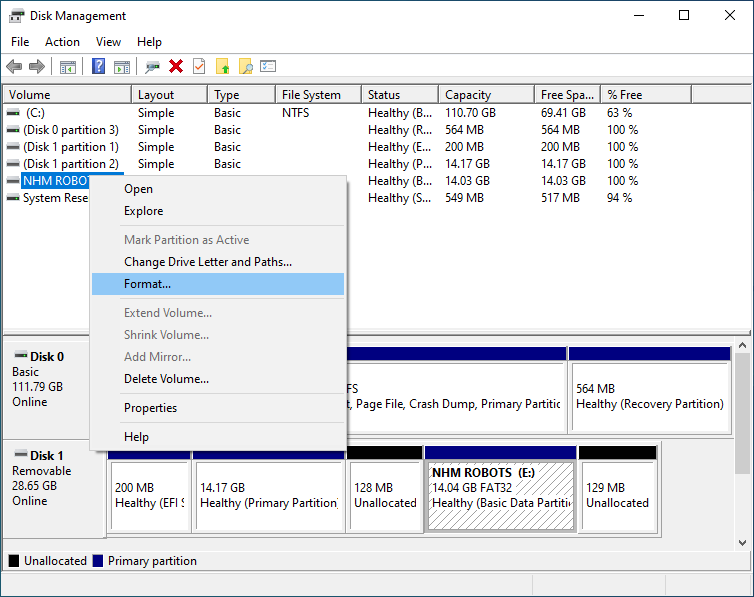Choose Open in the context menu
Viewport: 754px width, 597px height.
pyautogui.click(x=218, y=189)
